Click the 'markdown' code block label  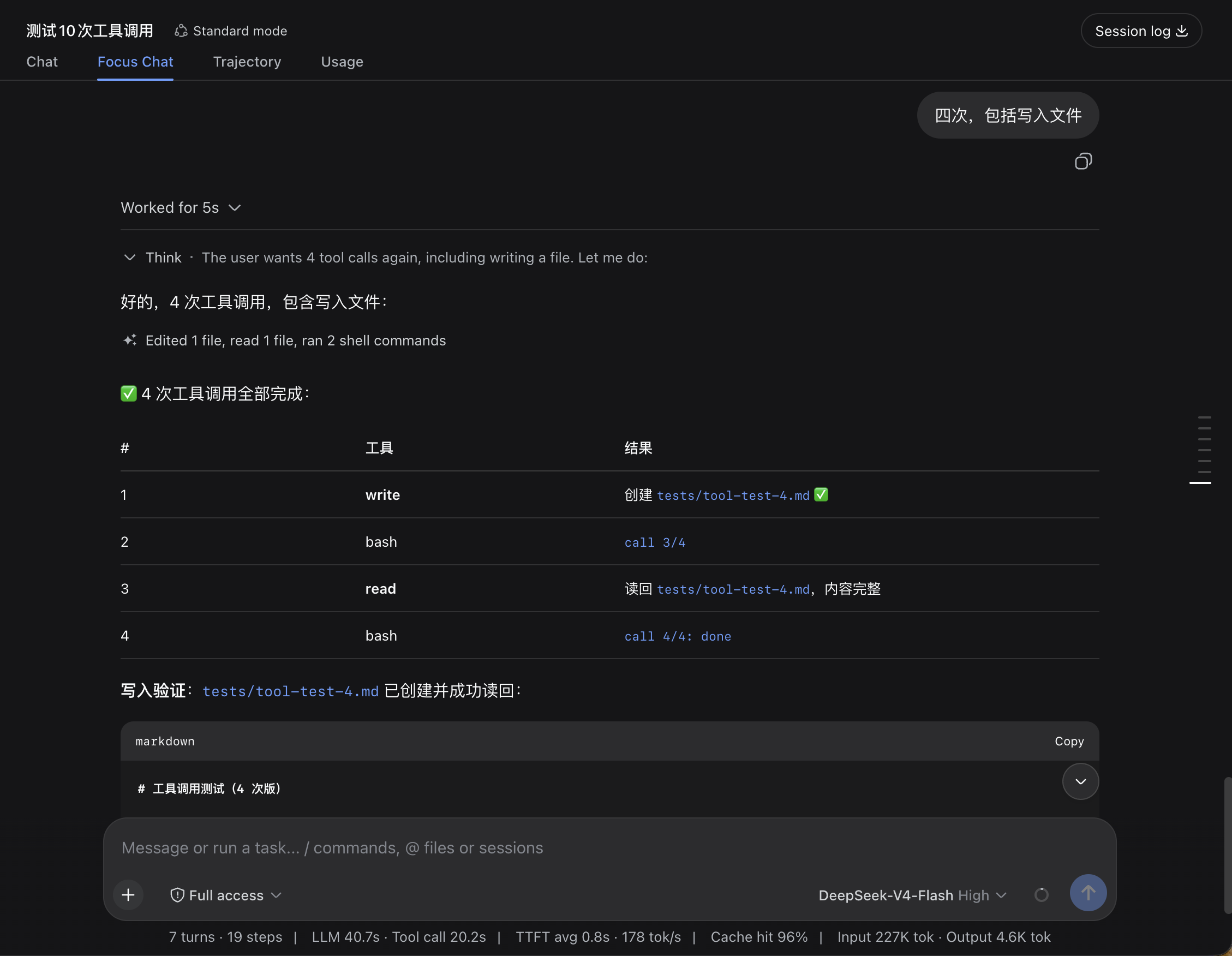(x=165, y=741)
